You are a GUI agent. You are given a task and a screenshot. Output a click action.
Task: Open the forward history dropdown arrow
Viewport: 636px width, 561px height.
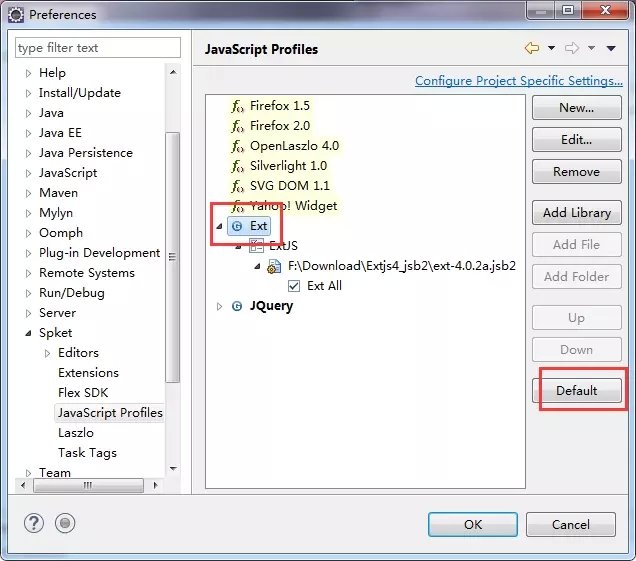591,48
